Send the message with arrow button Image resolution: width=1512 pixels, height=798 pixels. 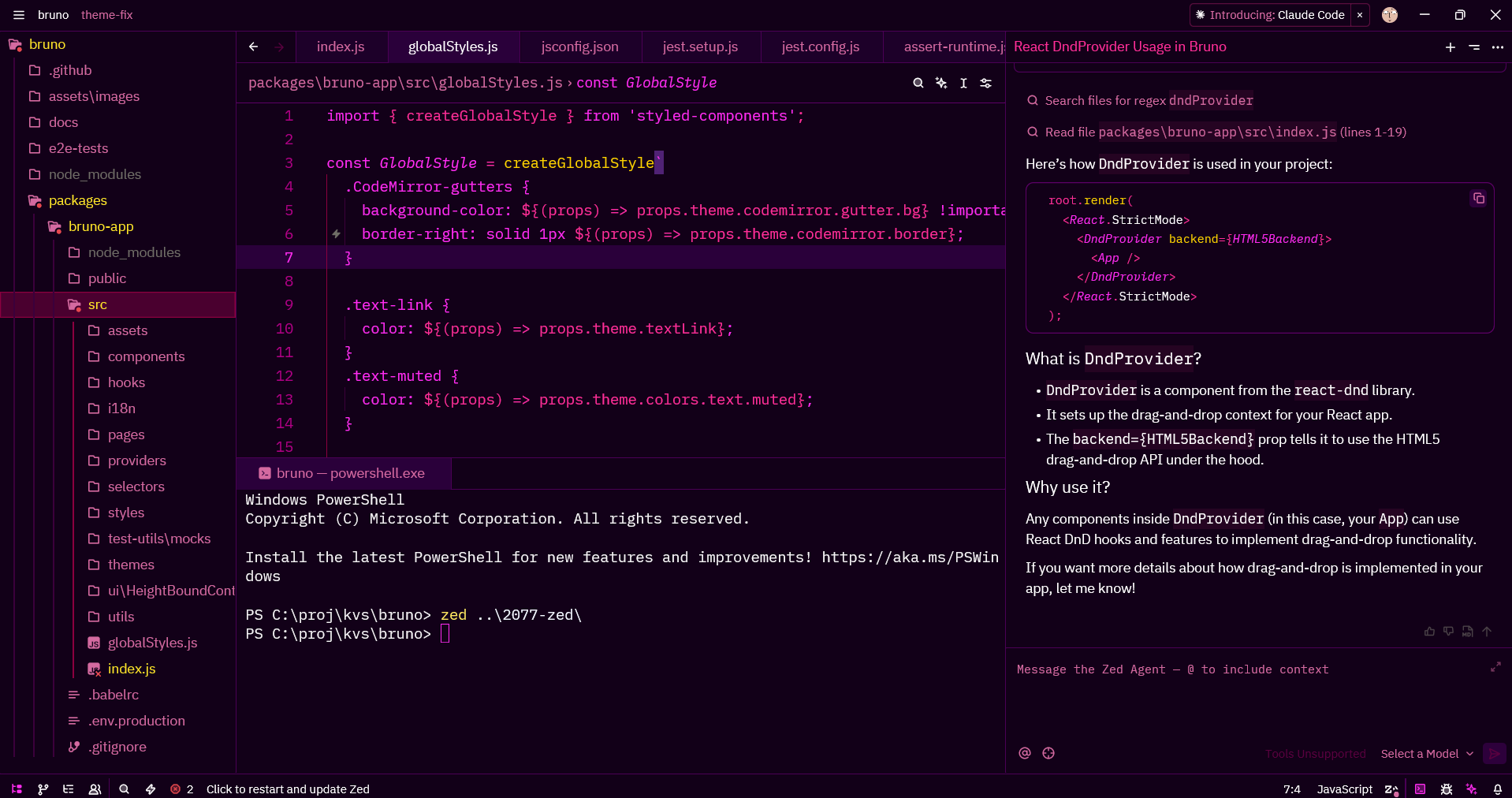(1494, 754)
